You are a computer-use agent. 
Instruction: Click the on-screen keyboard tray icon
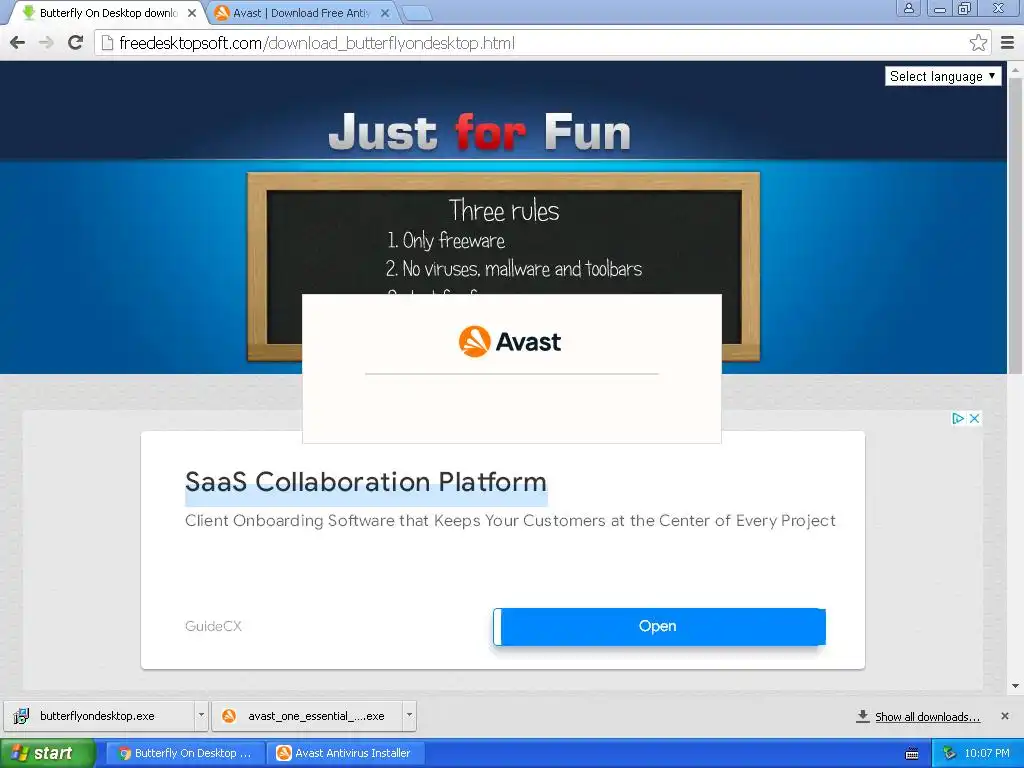pyautogui.click(x=912, y=754)
